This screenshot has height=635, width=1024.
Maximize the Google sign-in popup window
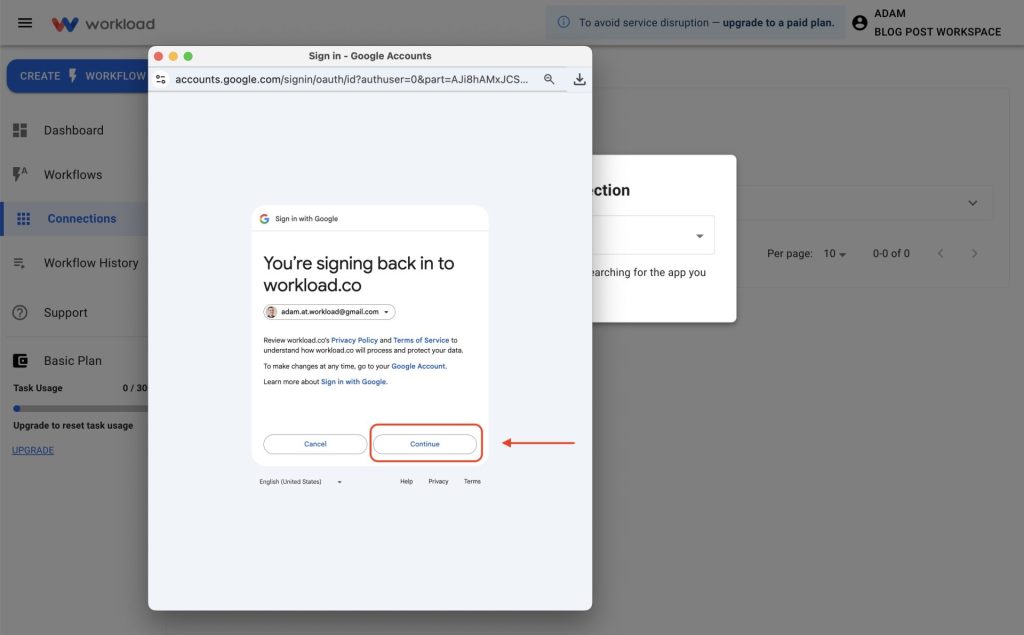188,56
